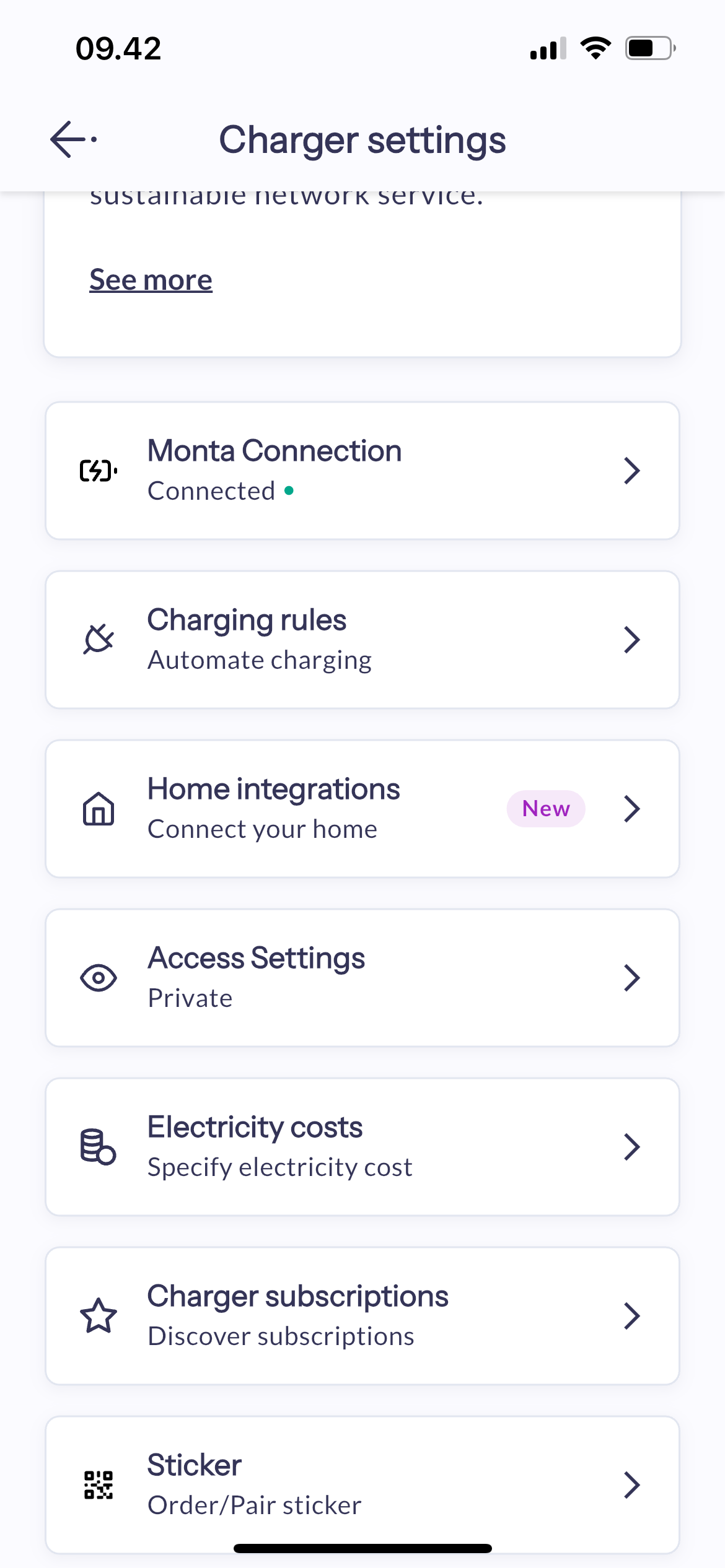Screen dimensions: 725x1568
Task: Open Charging rules using right chevron
Action: tap(631, 640)
